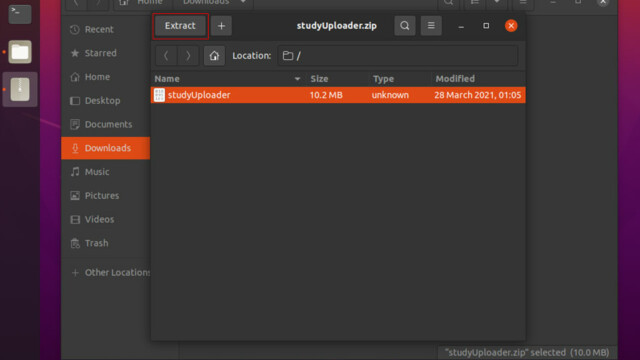Image resolution: width=640 pixels, height=360 pixels.
Task: Add files with the plus button
Action: coord(221,26)
